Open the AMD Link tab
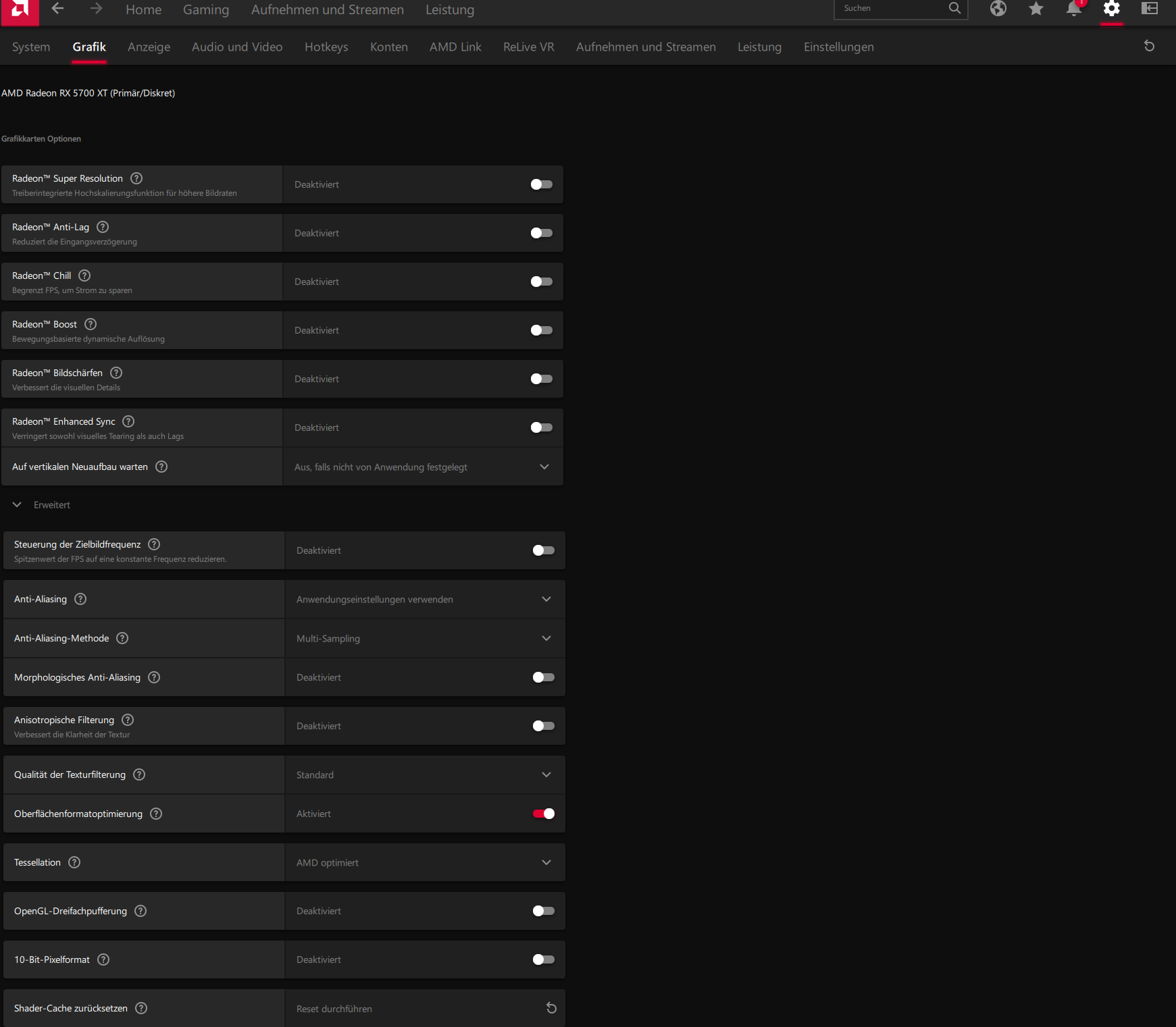1176x1027 pixels. point(455,47)
